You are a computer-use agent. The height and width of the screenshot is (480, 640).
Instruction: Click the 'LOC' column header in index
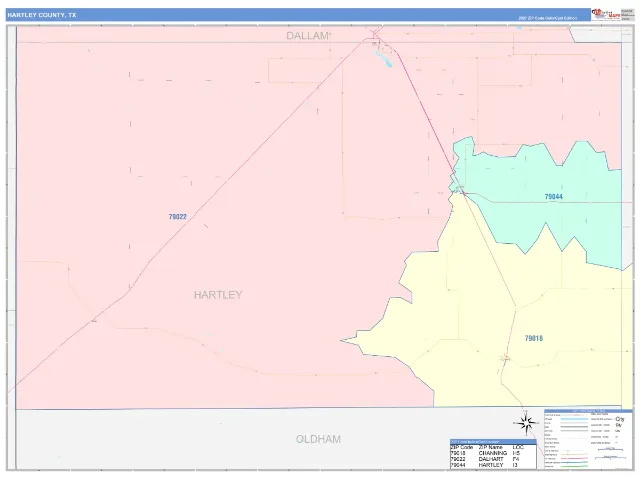click(518, 447)
